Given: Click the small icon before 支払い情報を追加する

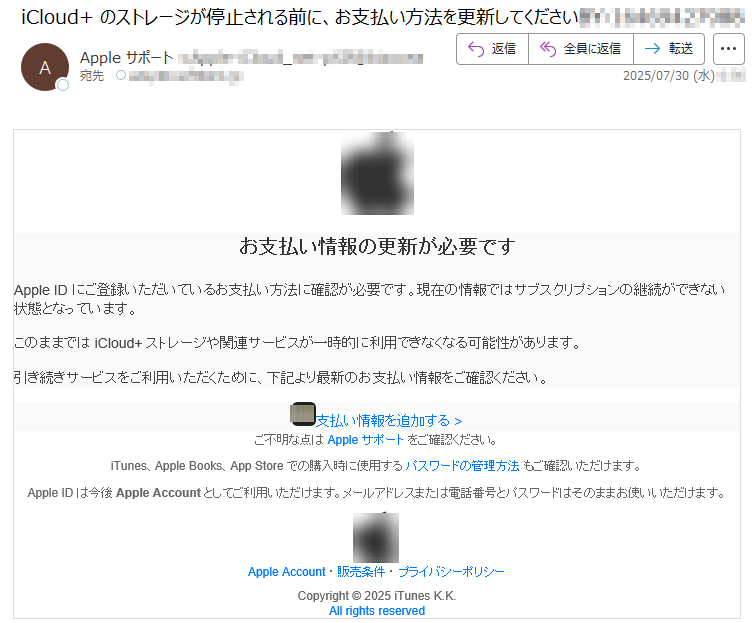Looking at the screenshot, I should 303,414.
